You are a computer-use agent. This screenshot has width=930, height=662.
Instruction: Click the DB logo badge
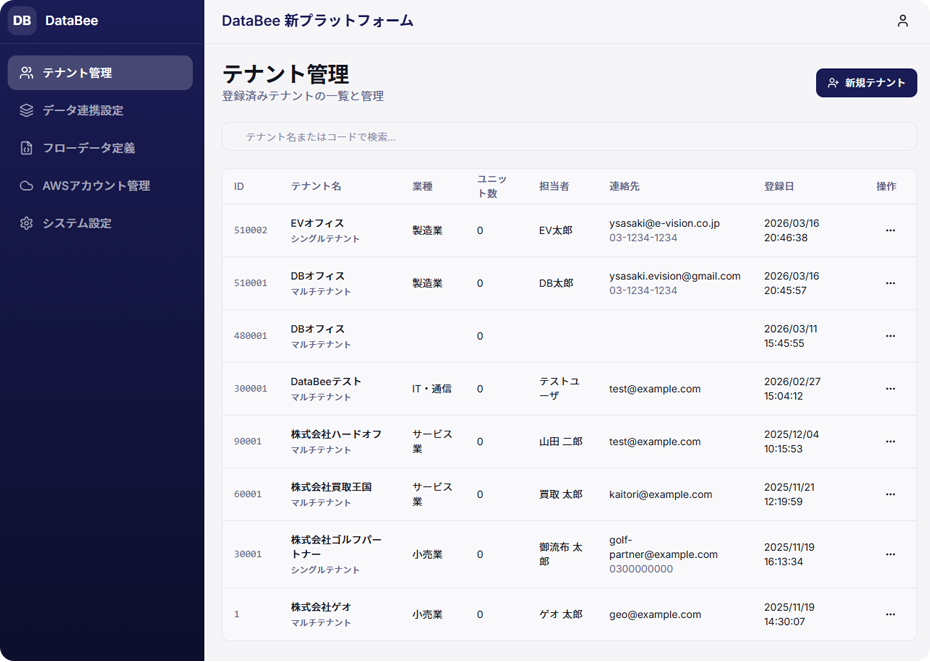click(x=22, y=21)
